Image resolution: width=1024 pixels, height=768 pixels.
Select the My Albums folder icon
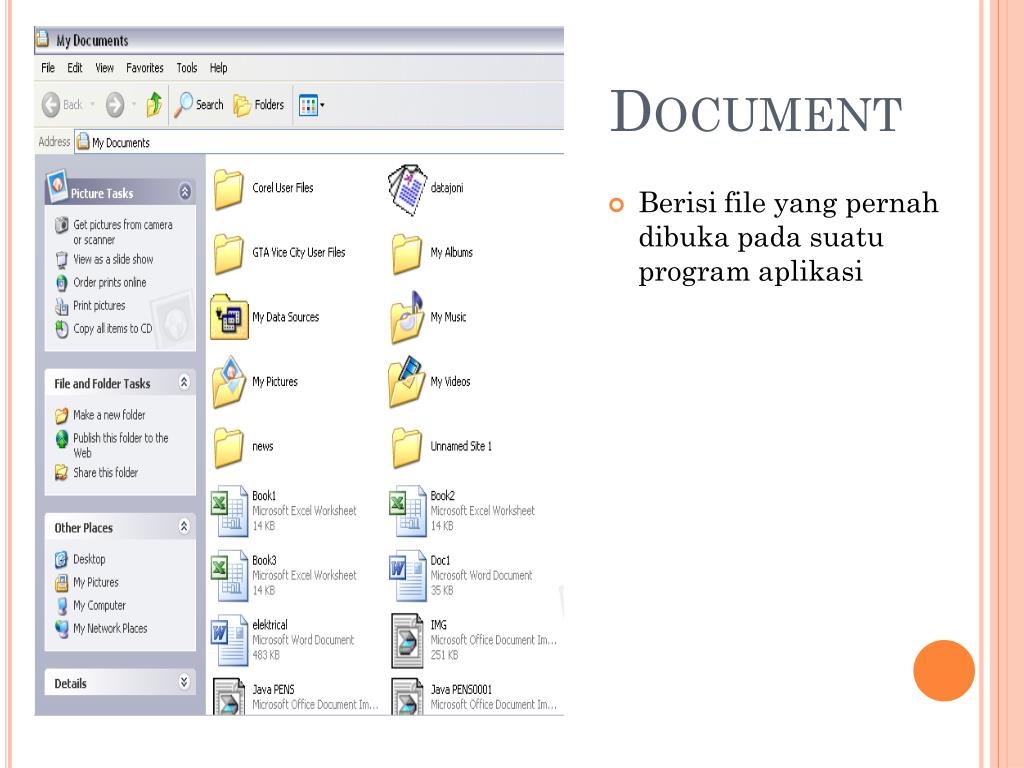click(x=407, y=253)
